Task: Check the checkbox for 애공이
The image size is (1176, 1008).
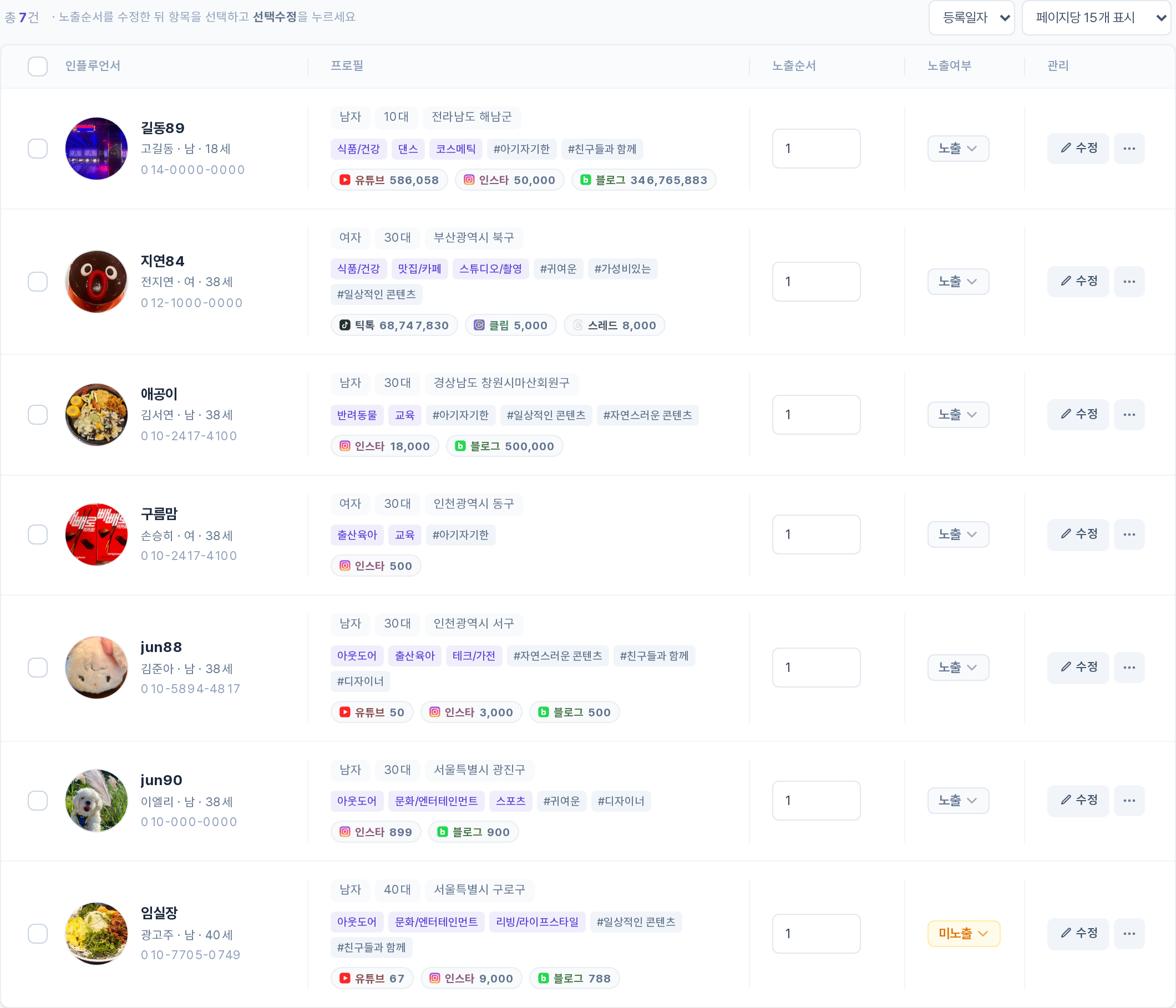Action: 38,415
